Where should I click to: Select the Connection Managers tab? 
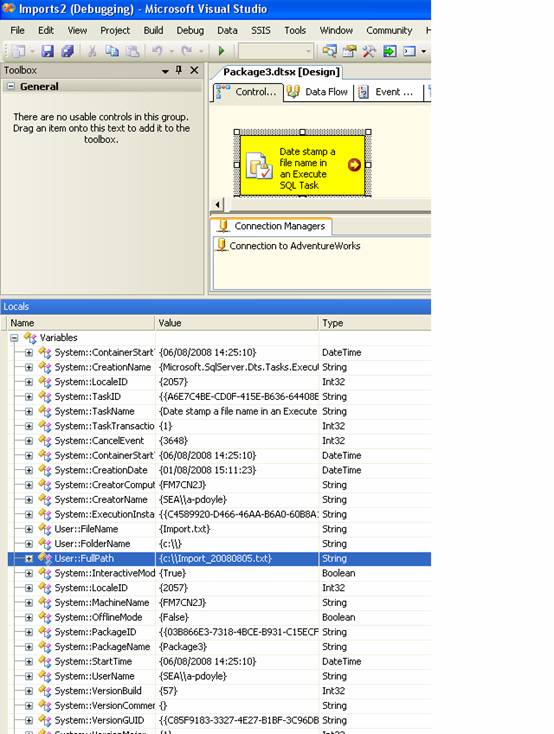tap(272, 226)
